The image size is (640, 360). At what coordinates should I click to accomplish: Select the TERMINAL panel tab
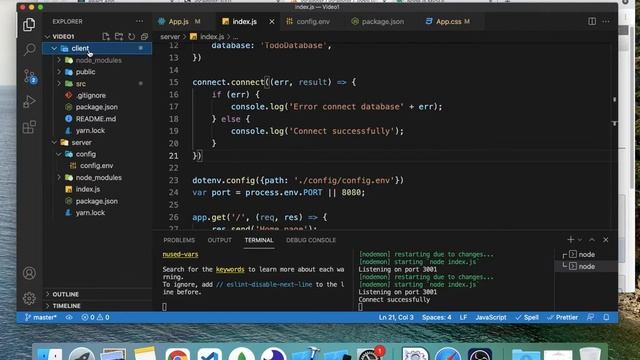click(x=259, y=240)
